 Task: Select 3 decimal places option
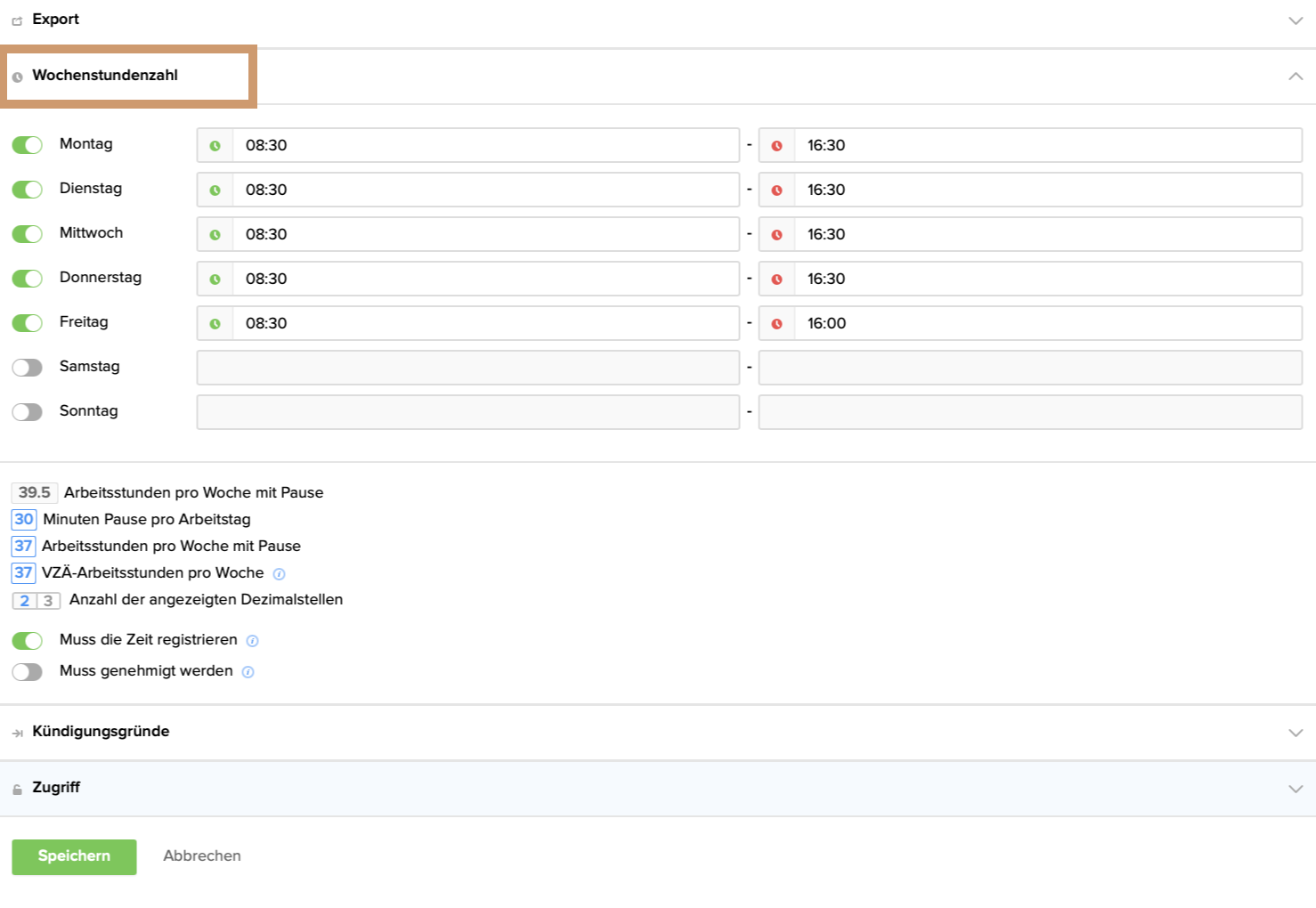(48, 601)
